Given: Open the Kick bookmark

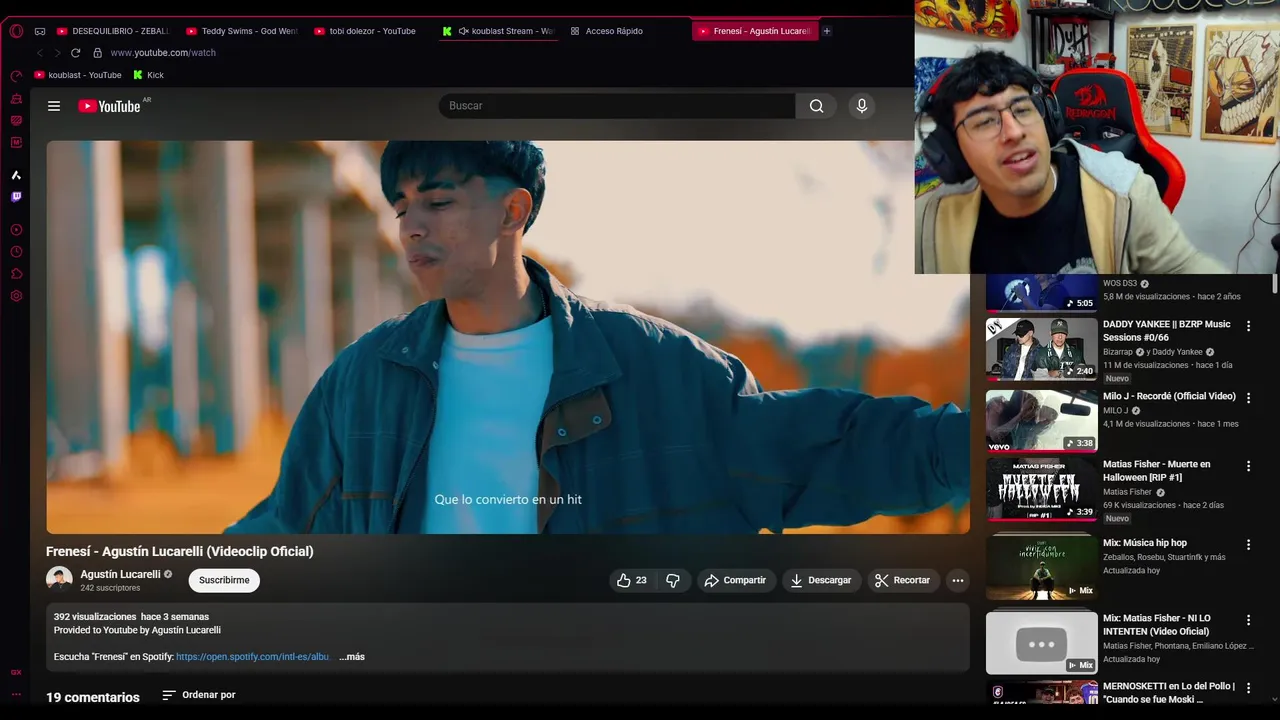Looking at the screenshot, I should [x=149, y=75].
